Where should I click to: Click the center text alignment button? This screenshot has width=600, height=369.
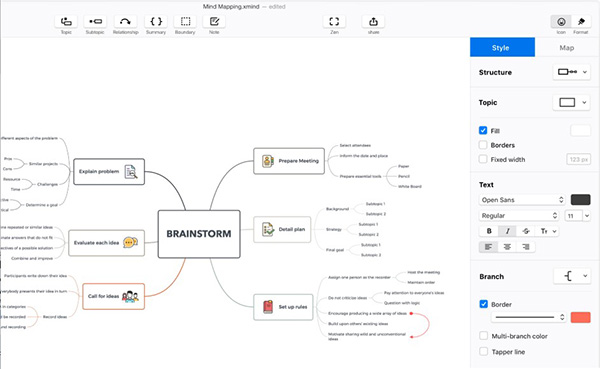coord(507,247)
